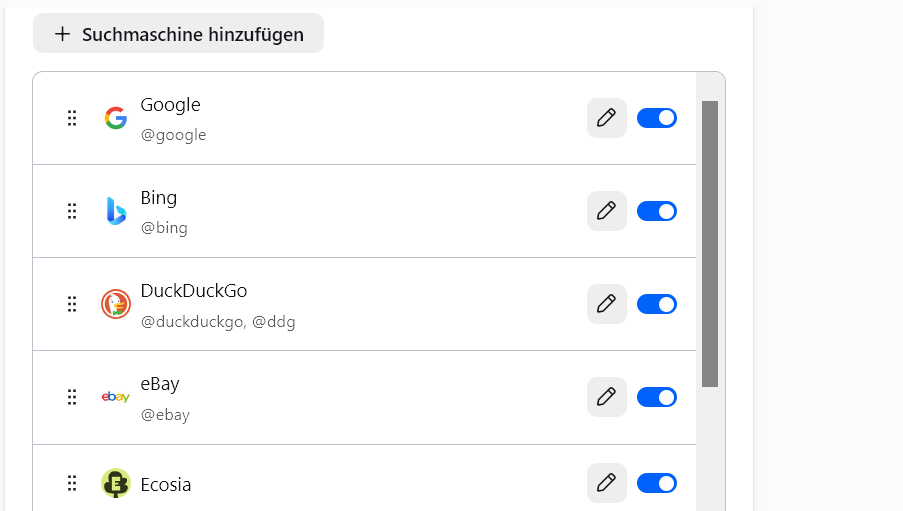
Task: Select the Ecosia row drag handle
Action: click(72, 483)
